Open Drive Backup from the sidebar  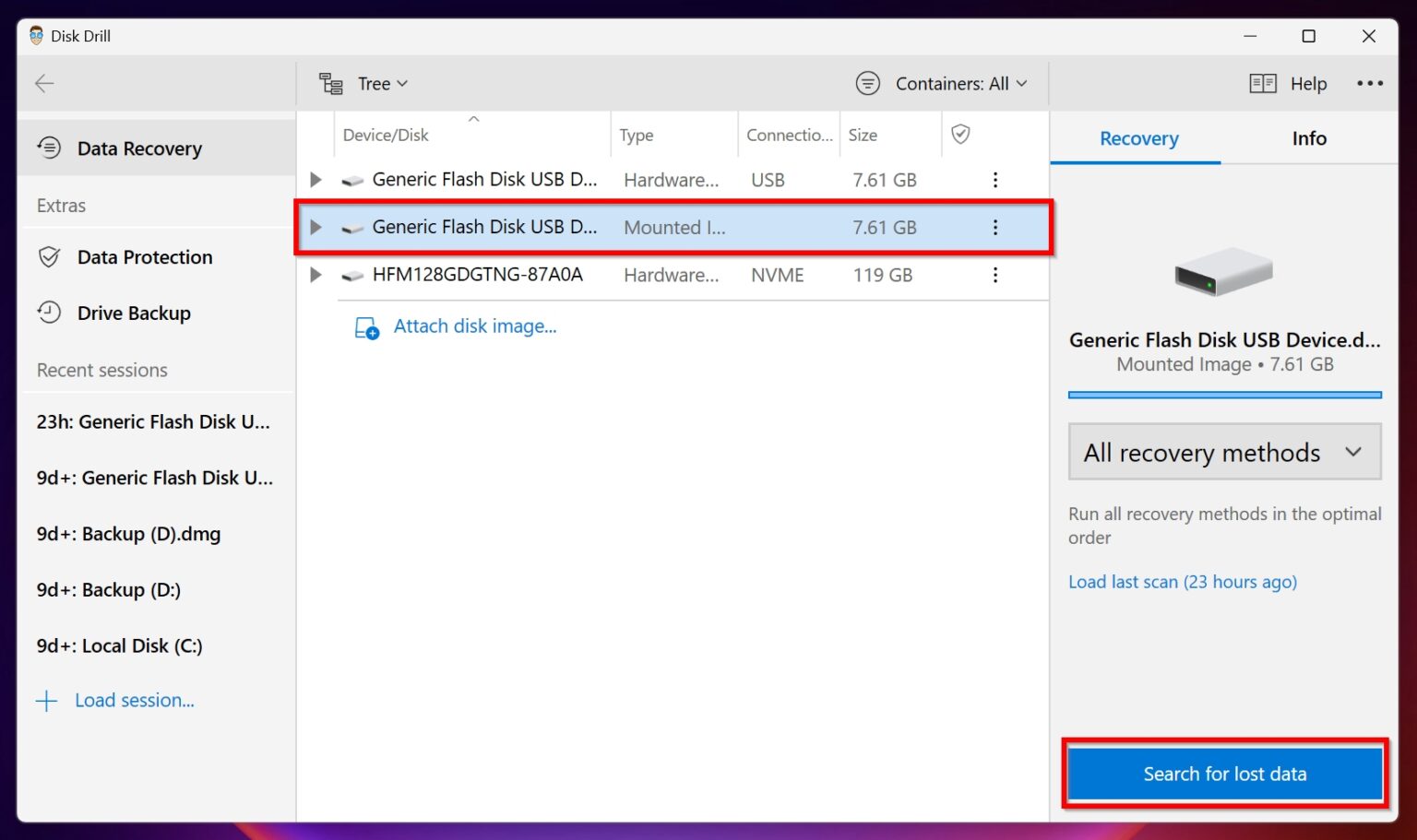click(x=135, y=313)
